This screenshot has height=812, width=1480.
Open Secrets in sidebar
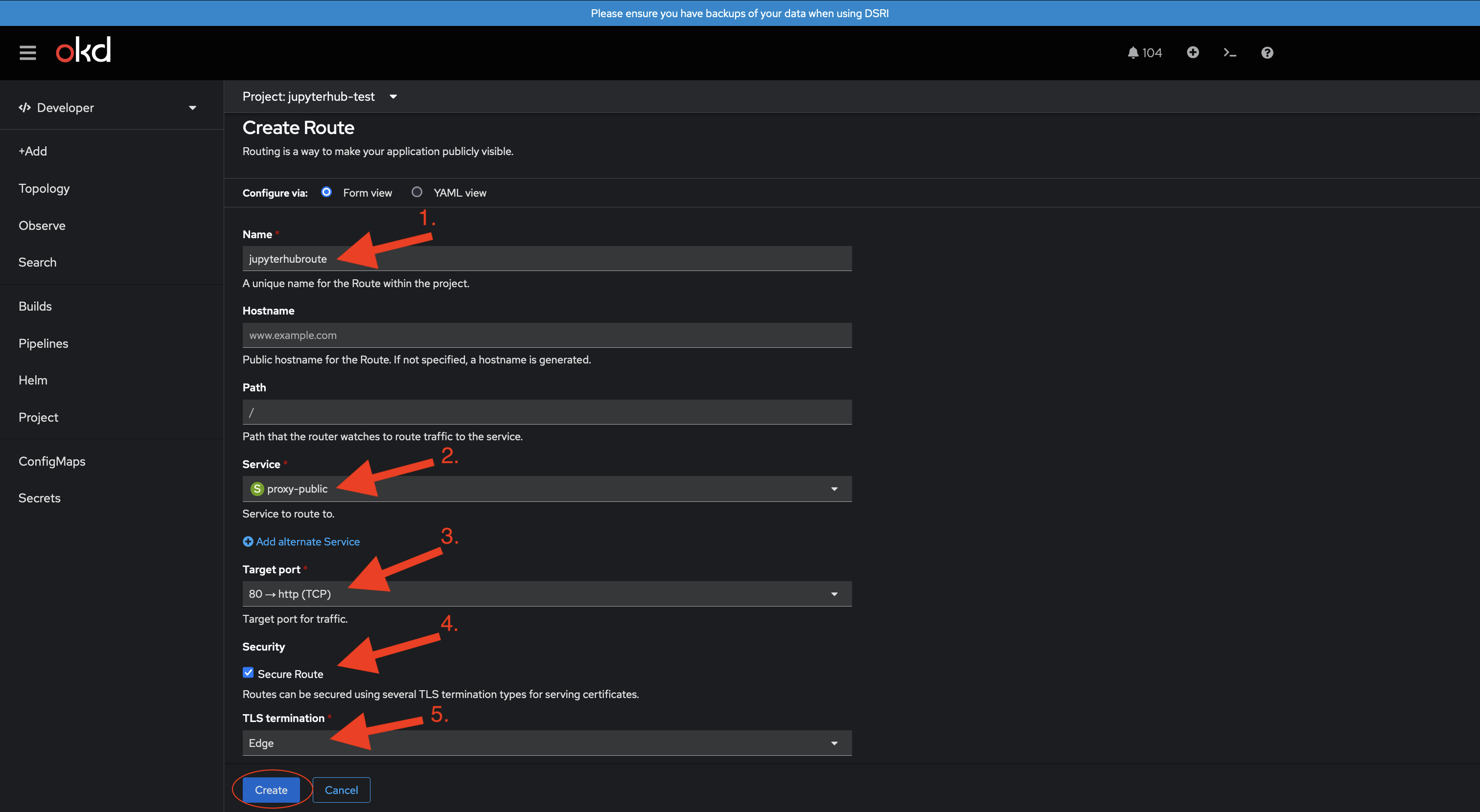click(39, 498)
